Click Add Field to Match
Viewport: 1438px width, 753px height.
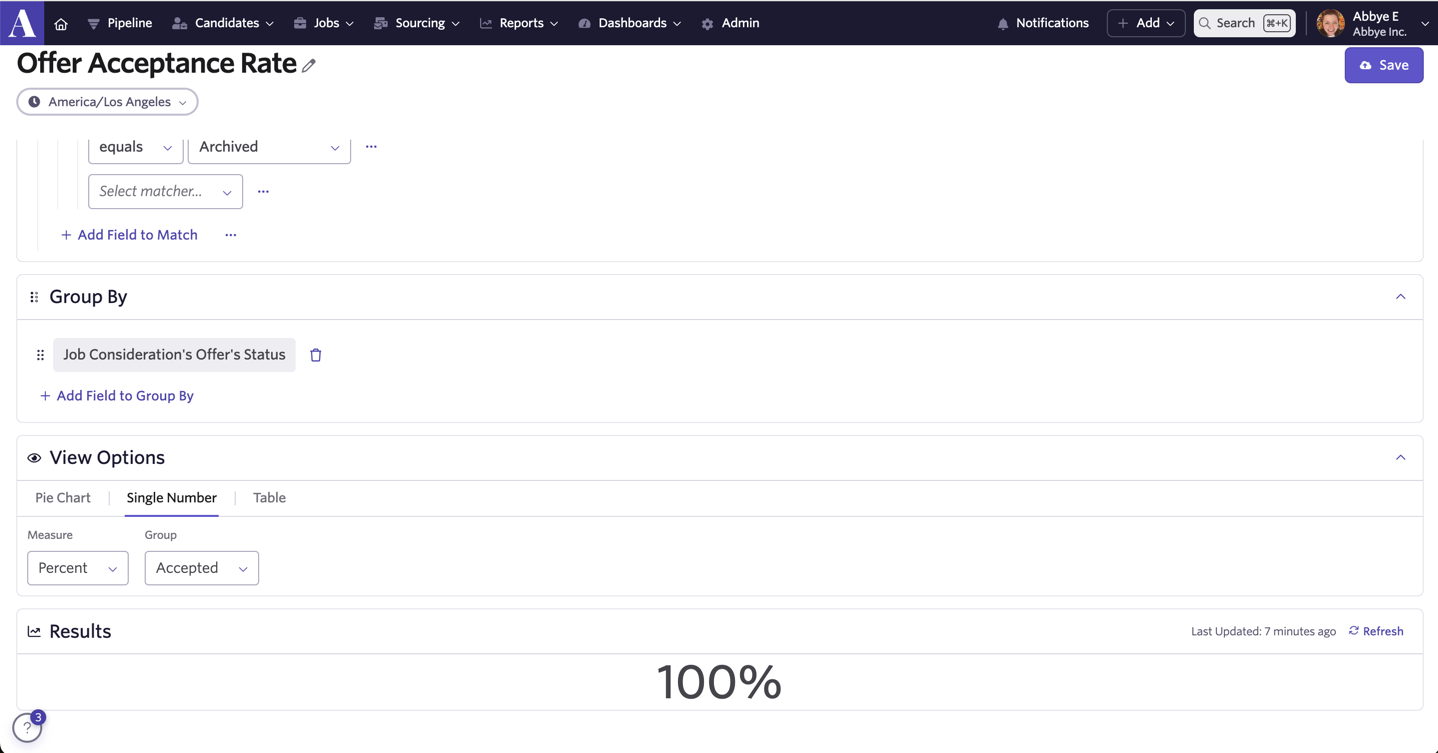point(129,235)
